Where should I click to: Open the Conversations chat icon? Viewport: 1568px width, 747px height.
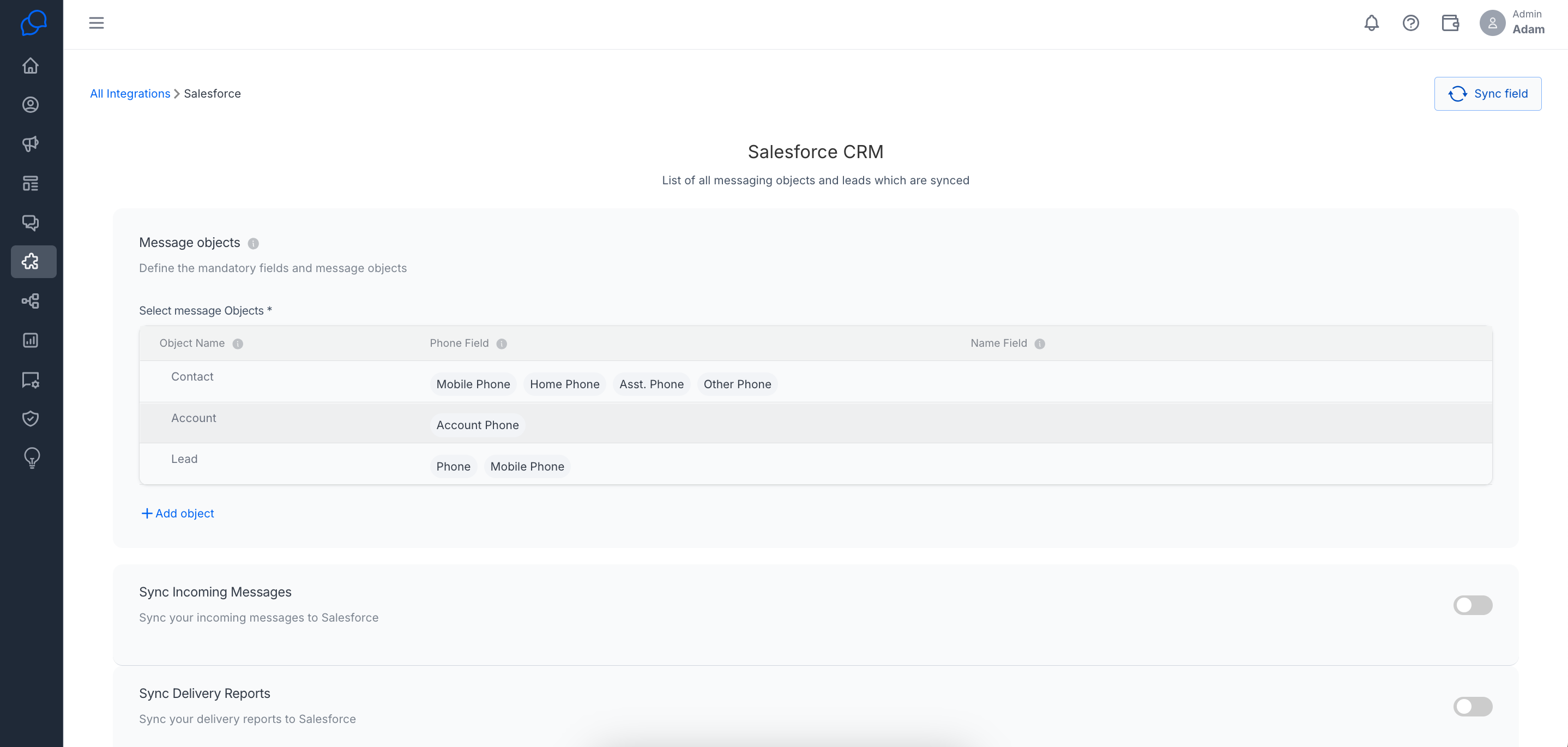point(31,222)
